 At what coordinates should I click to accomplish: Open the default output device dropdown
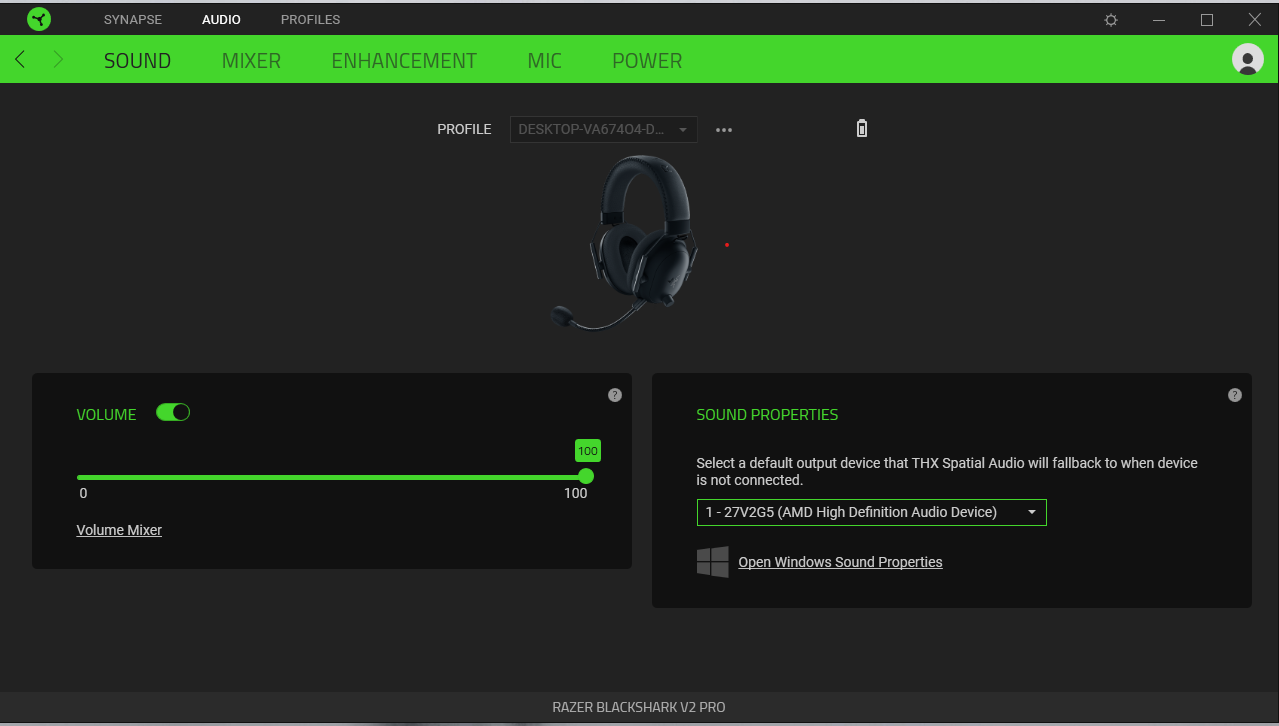click(x=872, y=512)
